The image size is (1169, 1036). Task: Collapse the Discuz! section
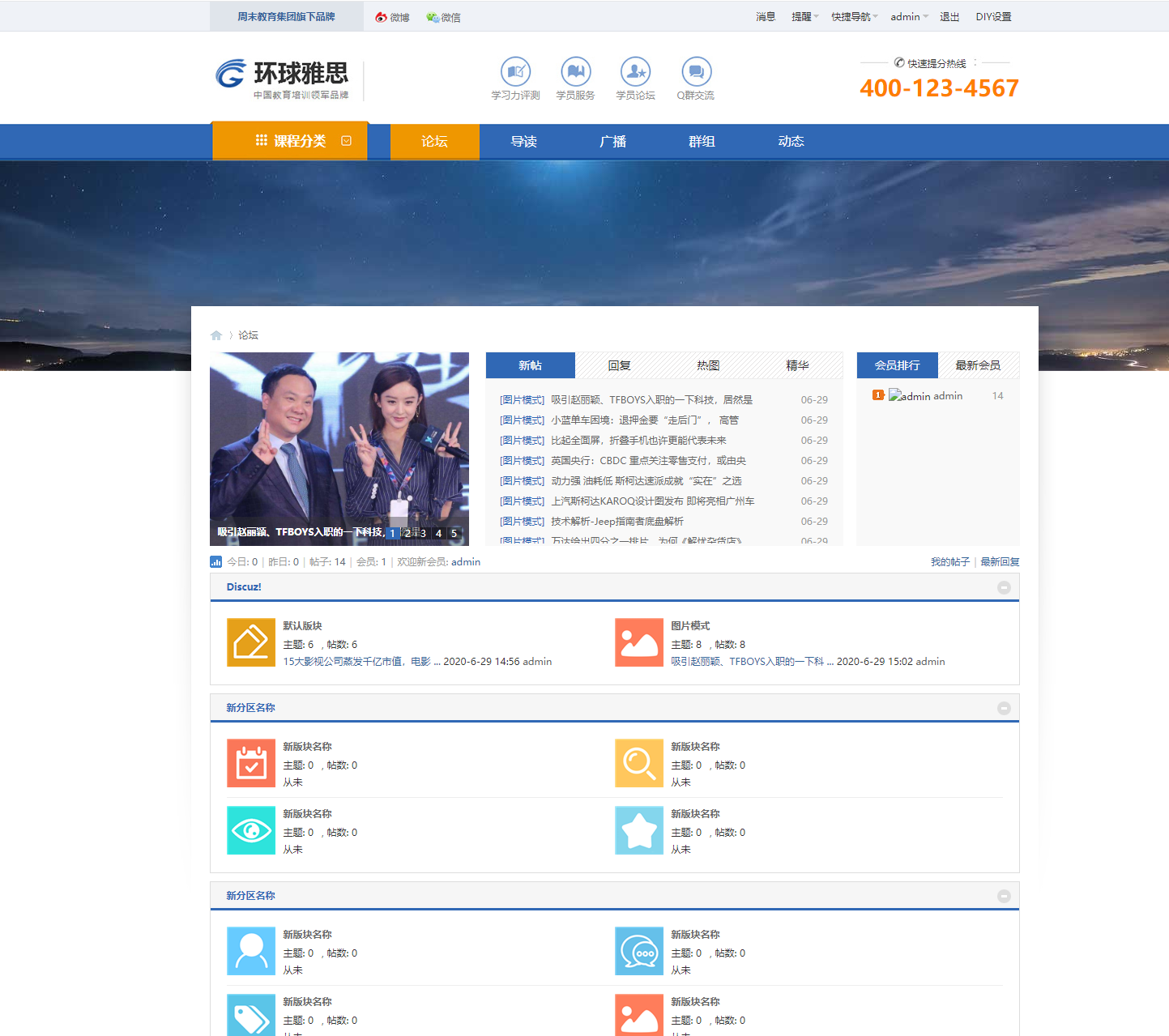point(1004,587)
